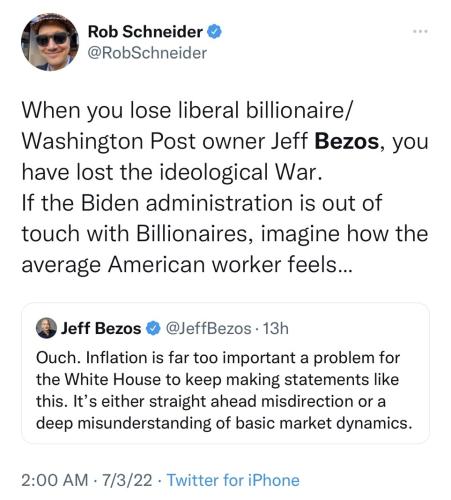Click the 13h timestamp on quoted tweet
The width and height of the screenshot is (451, 500).
pyautogui.click(x=276, y=329)
